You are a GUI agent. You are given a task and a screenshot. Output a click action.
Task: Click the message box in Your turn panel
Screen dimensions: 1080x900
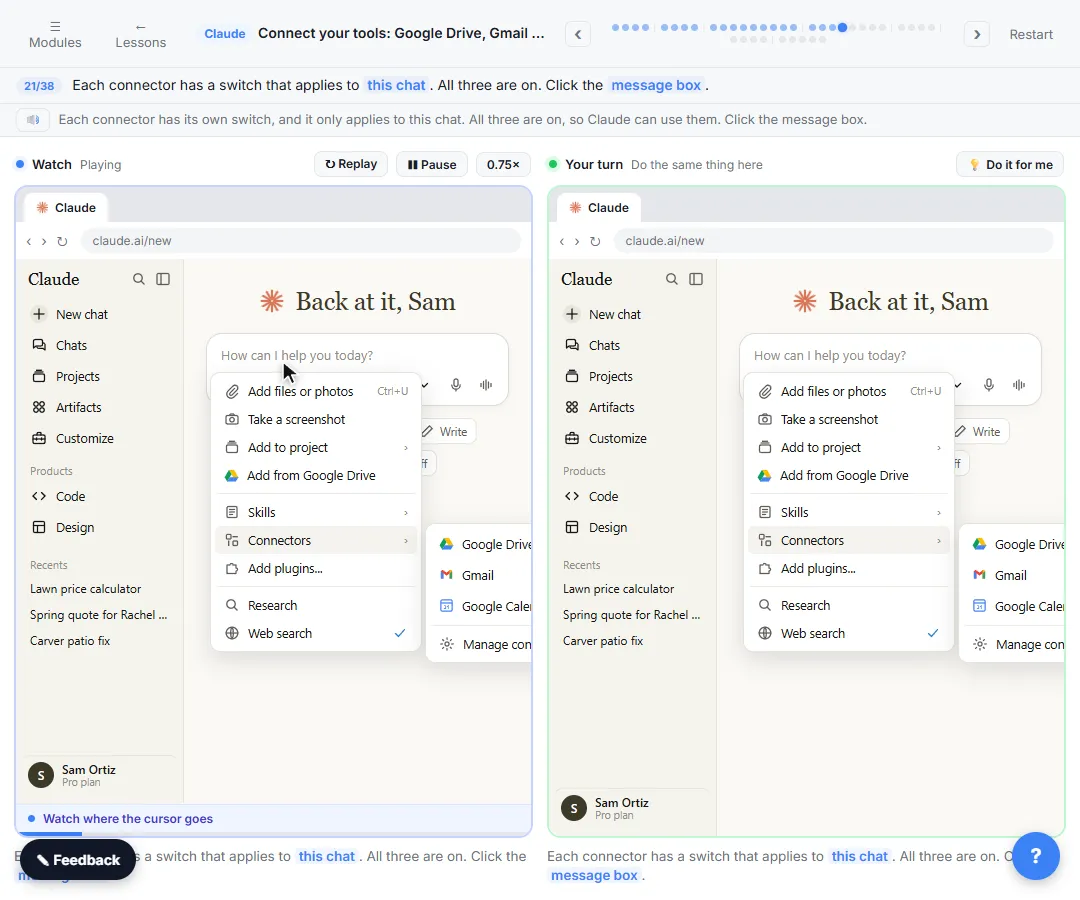tap(890, 355)
